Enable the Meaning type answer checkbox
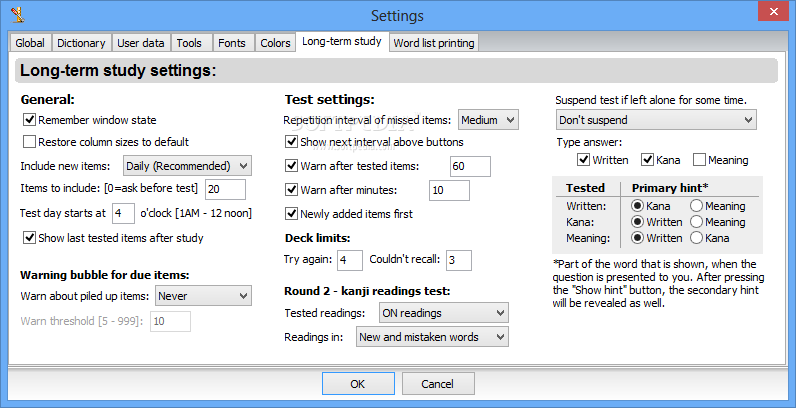 pyautogui.click(x=699, y=160)
